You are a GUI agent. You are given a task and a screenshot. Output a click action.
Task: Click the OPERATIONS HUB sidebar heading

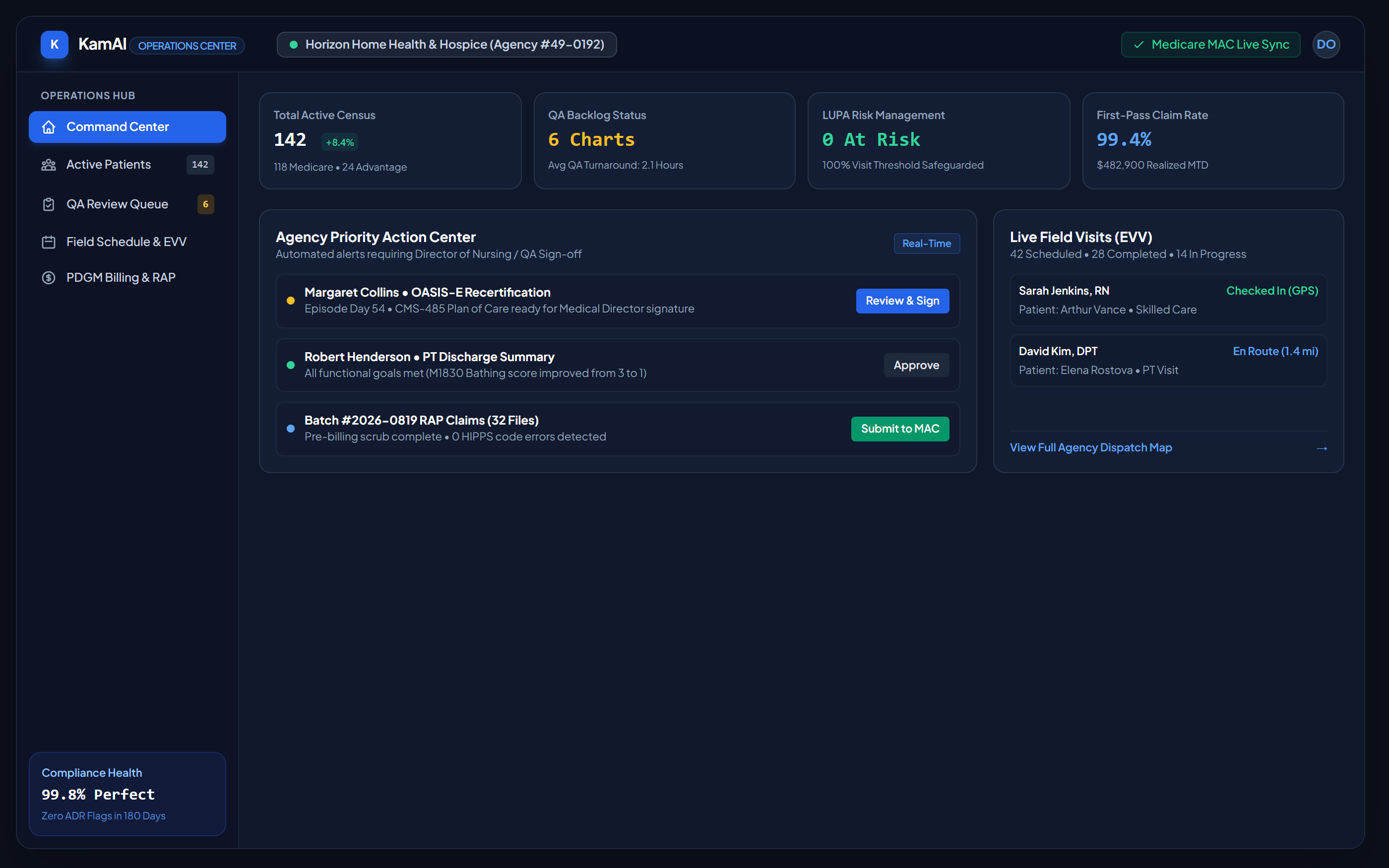88,96
